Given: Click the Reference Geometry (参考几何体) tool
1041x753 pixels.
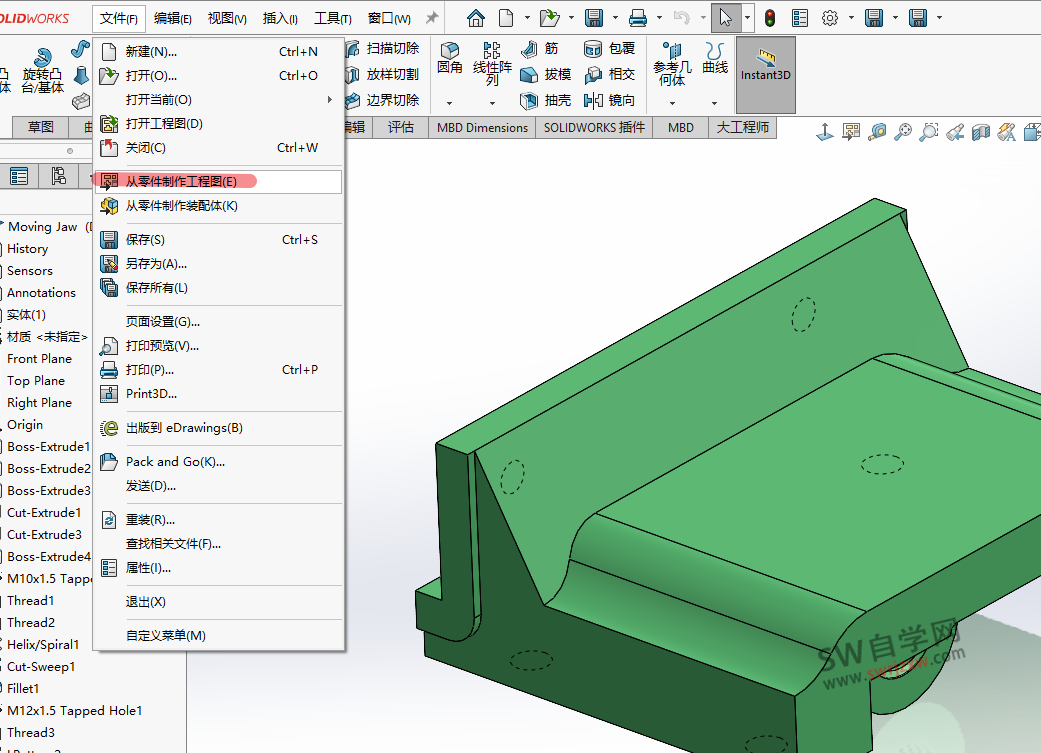Looking at the screenshot, I should 672,64.
